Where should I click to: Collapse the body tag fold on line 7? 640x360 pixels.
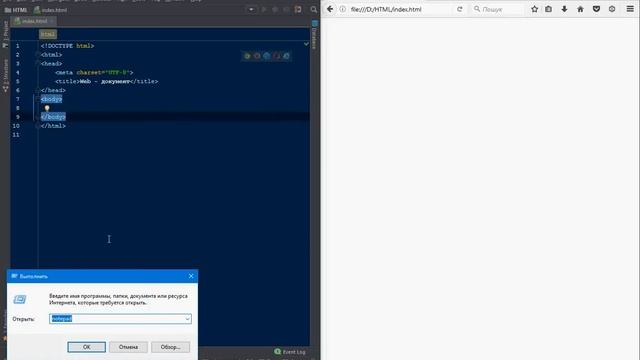(x=38, y=99)
